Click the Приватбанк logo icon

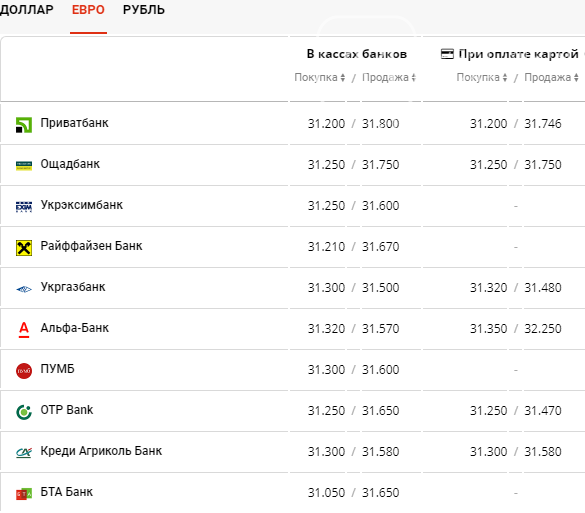click(24, 125)
